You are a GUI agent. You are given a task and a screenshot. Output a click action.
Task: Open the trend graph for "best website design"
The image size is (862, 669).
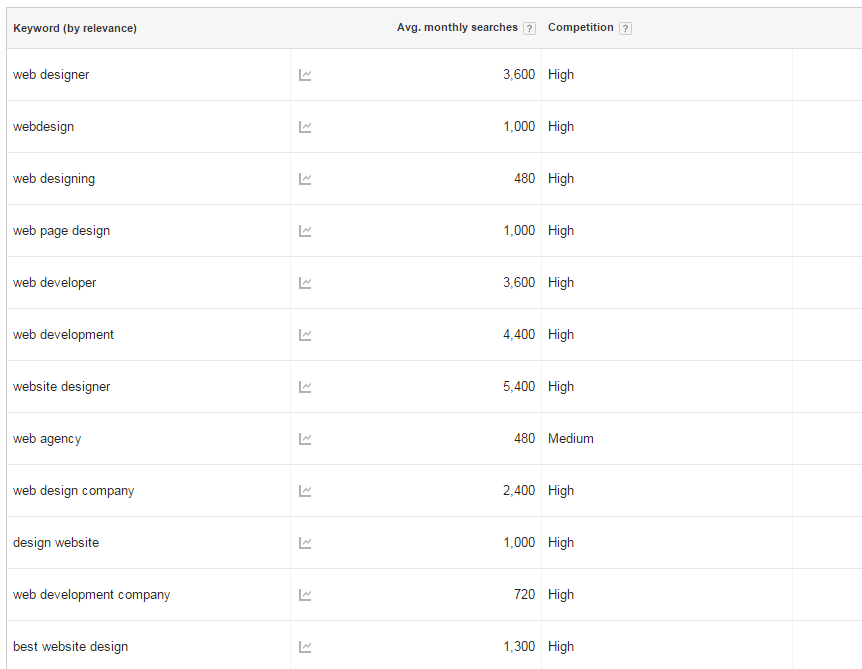click(x=304, y=646)
